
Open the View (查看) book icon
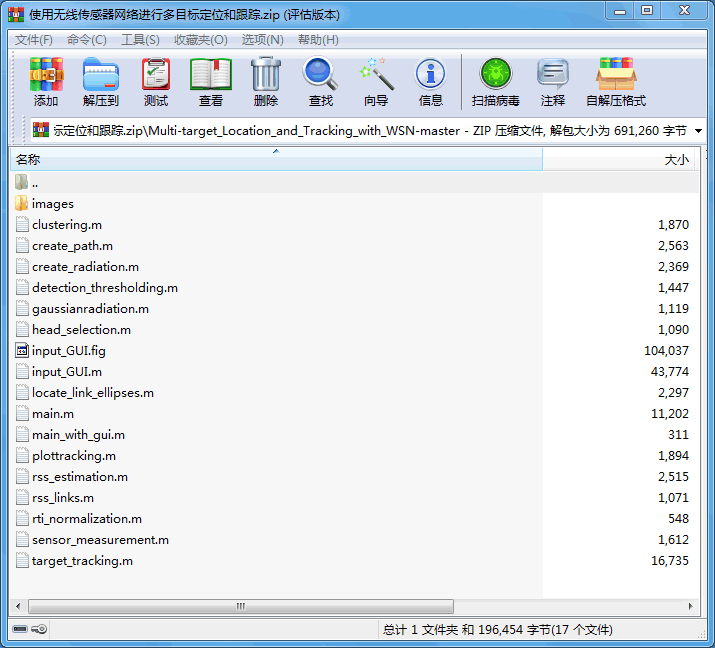click(x=211, y=82)
